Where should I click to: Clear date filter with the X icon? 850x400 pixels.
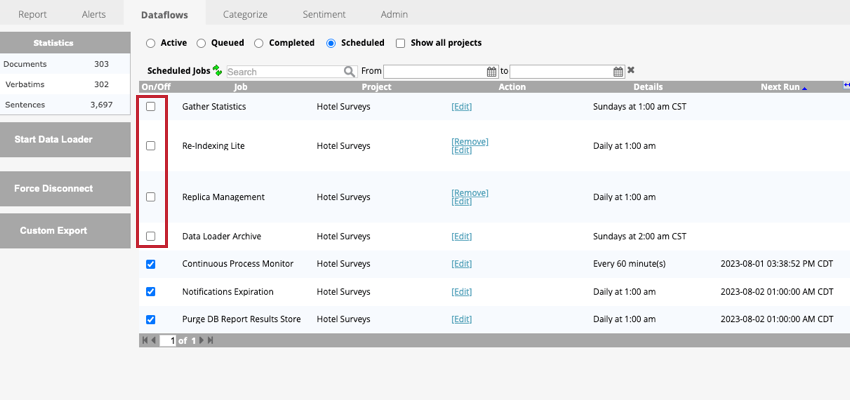pyautogui.click(x=631, y=71)
